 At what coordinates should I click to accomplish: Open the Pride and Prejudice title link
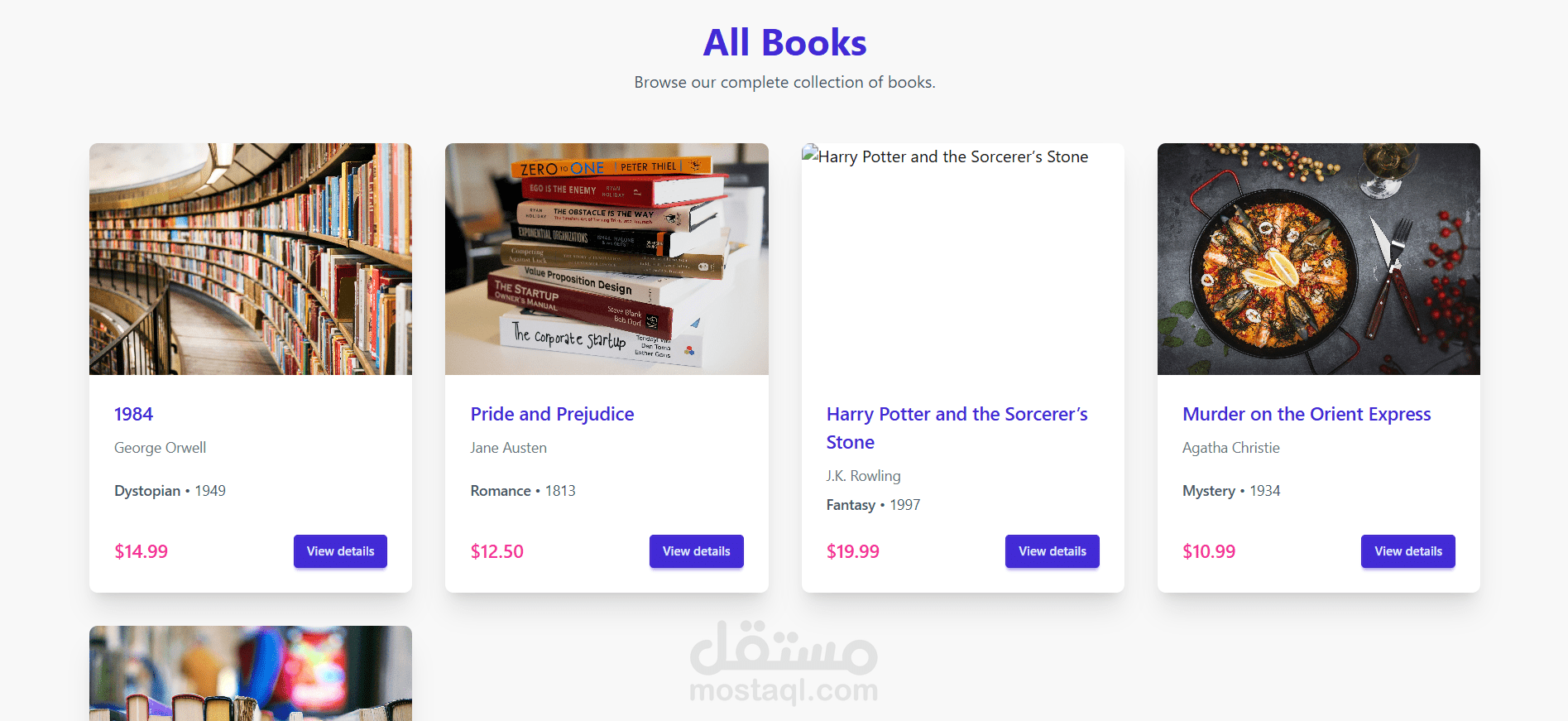pyautogui.click(x=552, y=414)
